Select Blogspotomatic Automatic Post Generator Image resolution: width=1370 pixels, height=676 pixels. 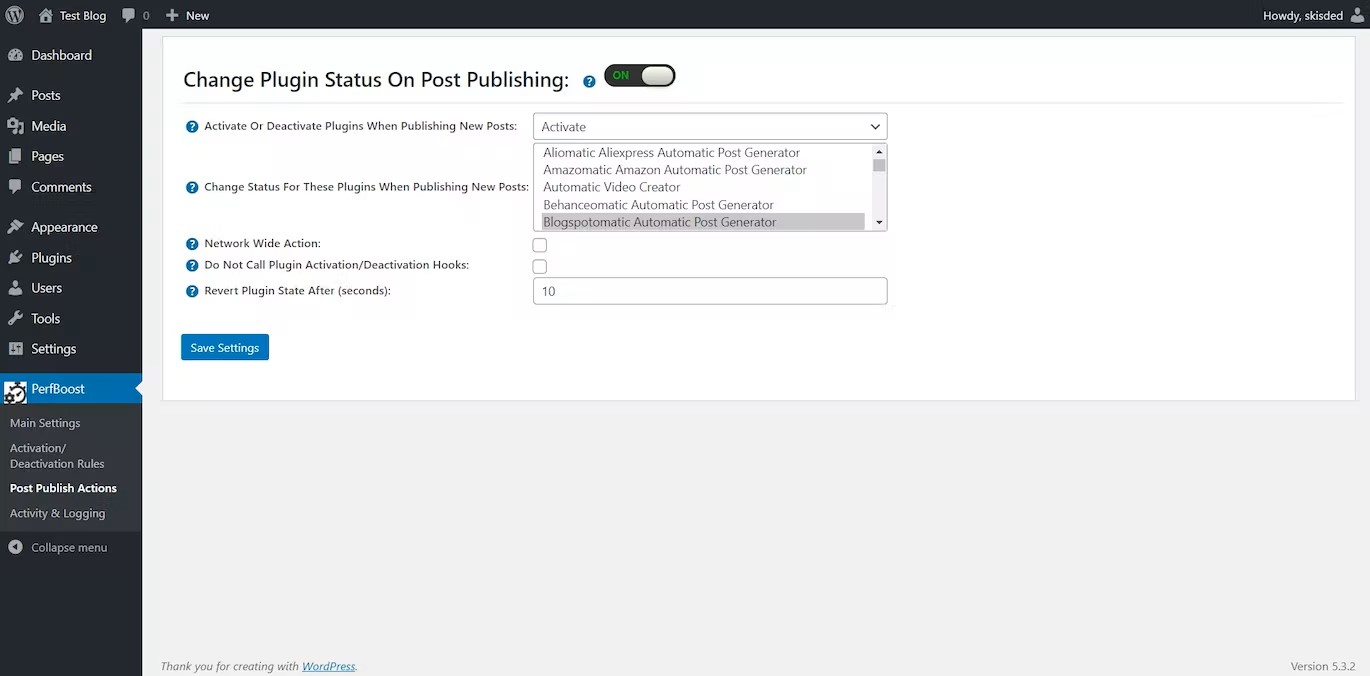[x=703, y=222]
